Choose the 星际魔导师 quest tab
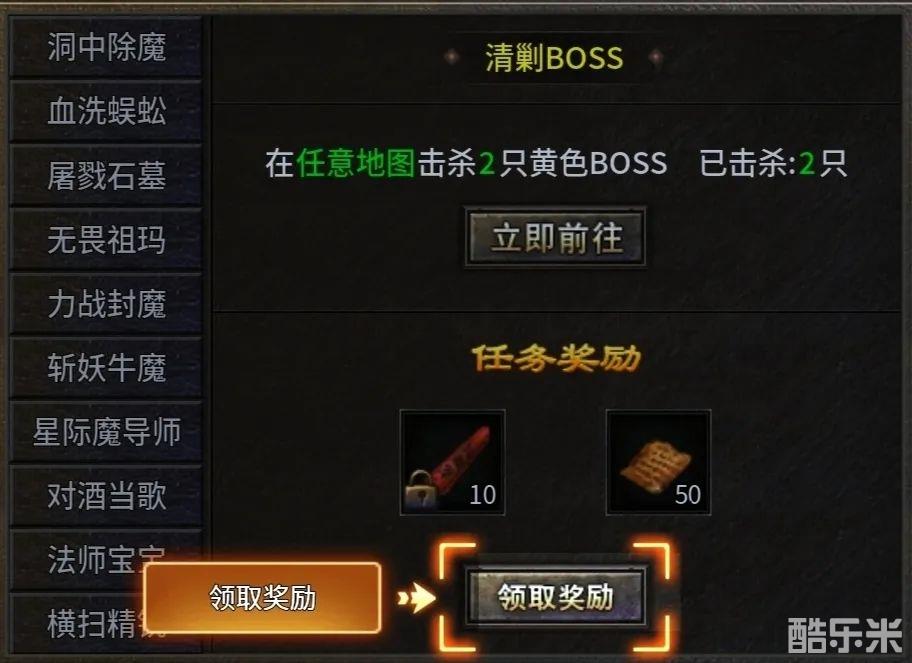The image size is (912, 663). coord(106,432)
